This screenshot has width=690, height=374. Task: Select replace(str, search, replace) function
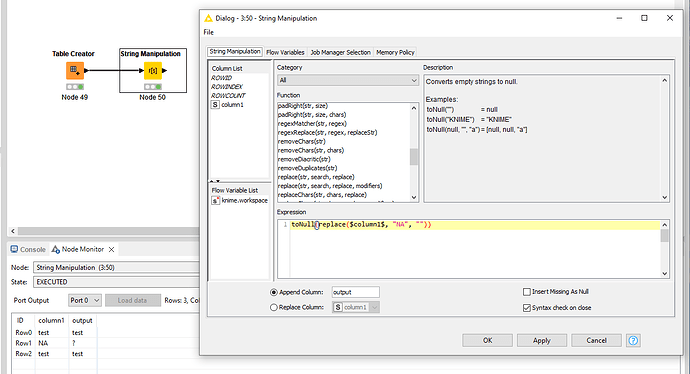pos(316,177)
